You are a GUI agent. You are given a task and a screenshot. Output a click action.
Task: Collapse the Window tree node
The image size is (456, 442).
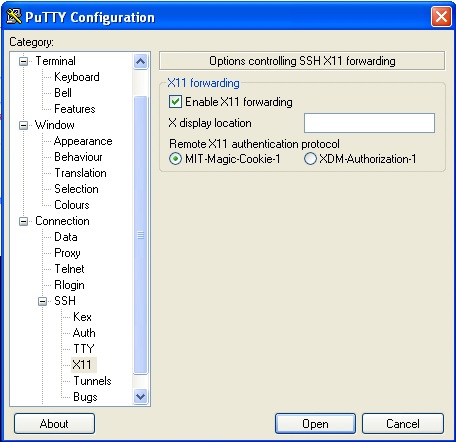[23, 125]
